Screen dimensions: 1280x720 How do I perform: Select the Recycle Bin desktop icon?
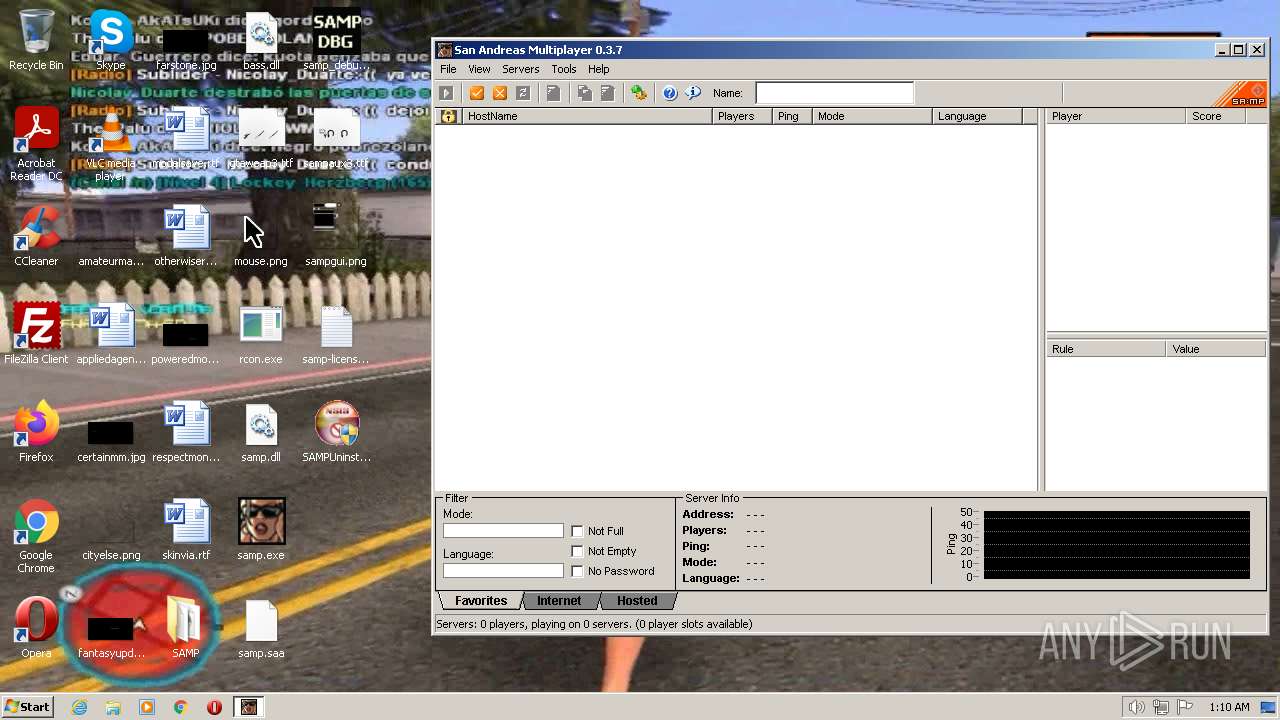[36, 40]
